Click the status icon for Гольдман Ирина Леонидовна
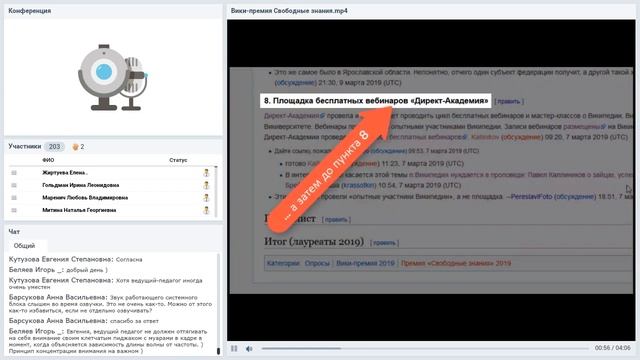The width and height of the screenshot is (640, 360). click(x=206, y=185)
